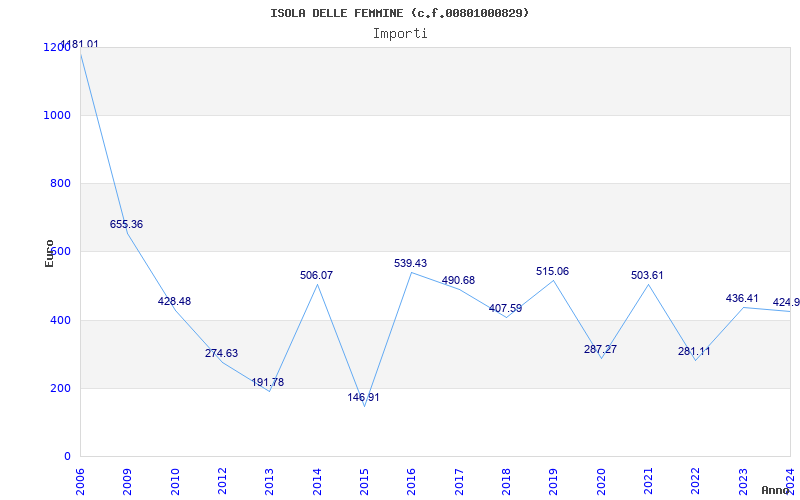Image resolution: width=800 pixels, height=500 pixels.
Task: Select the 800 value on the y-axis
Action: [62, 184]
